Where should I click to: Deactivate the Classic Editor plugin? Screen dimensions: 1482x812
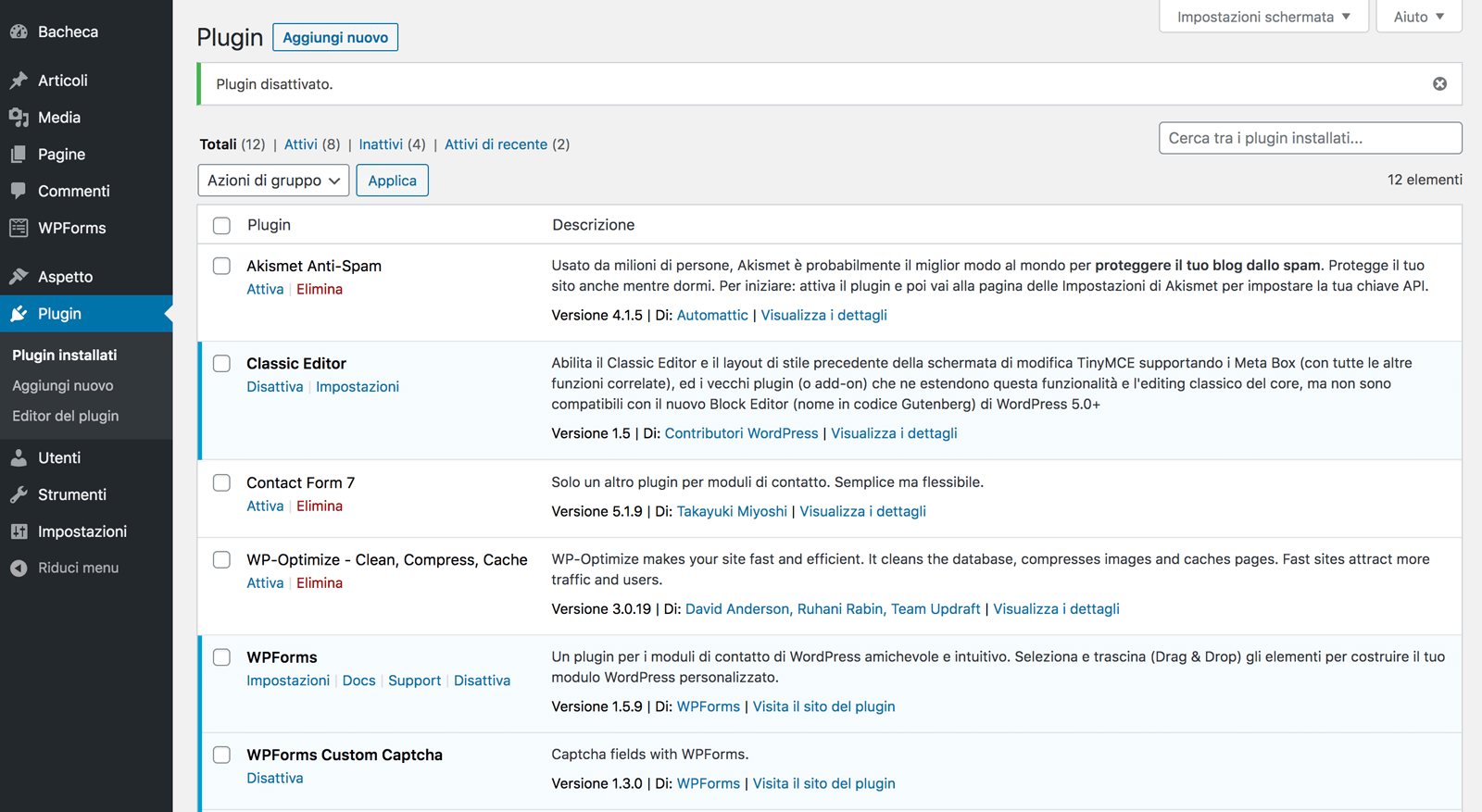point(275,386)
